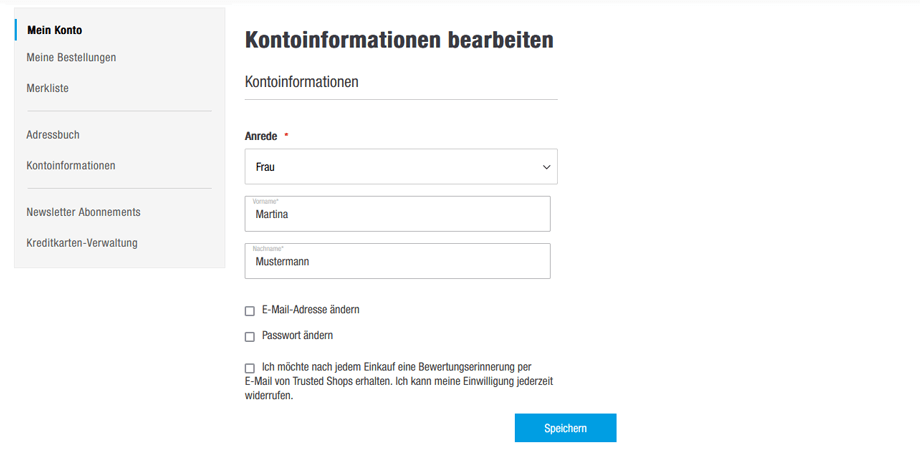920x454 pixels.
Task: Go to Meine Bestellungen
Action: coord(71,57)
